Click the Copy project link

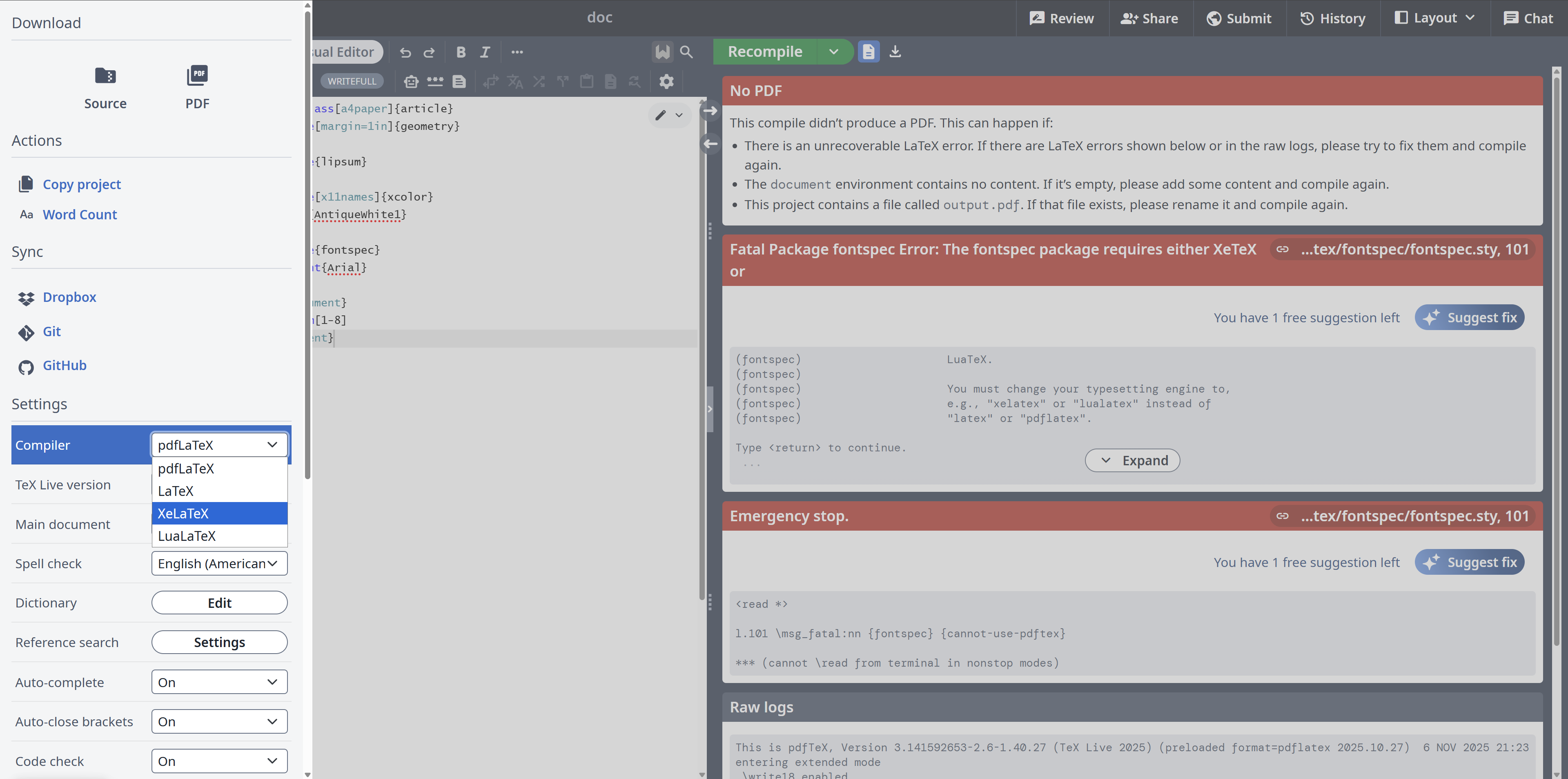tap(82, 185)
